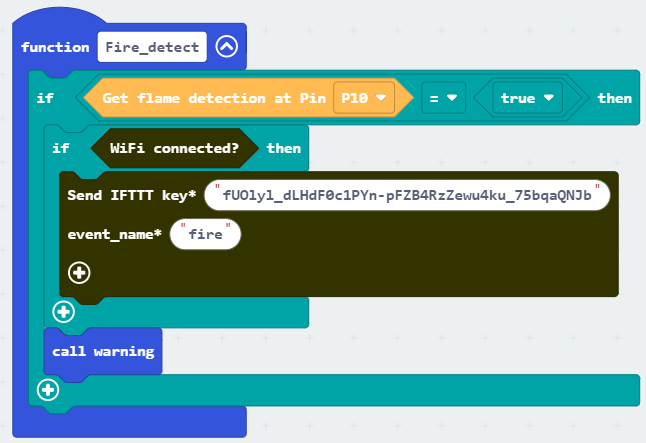Open the P10 pin dropdown
Viewport: 646px width, 443px height.
(x=364, y=98)
